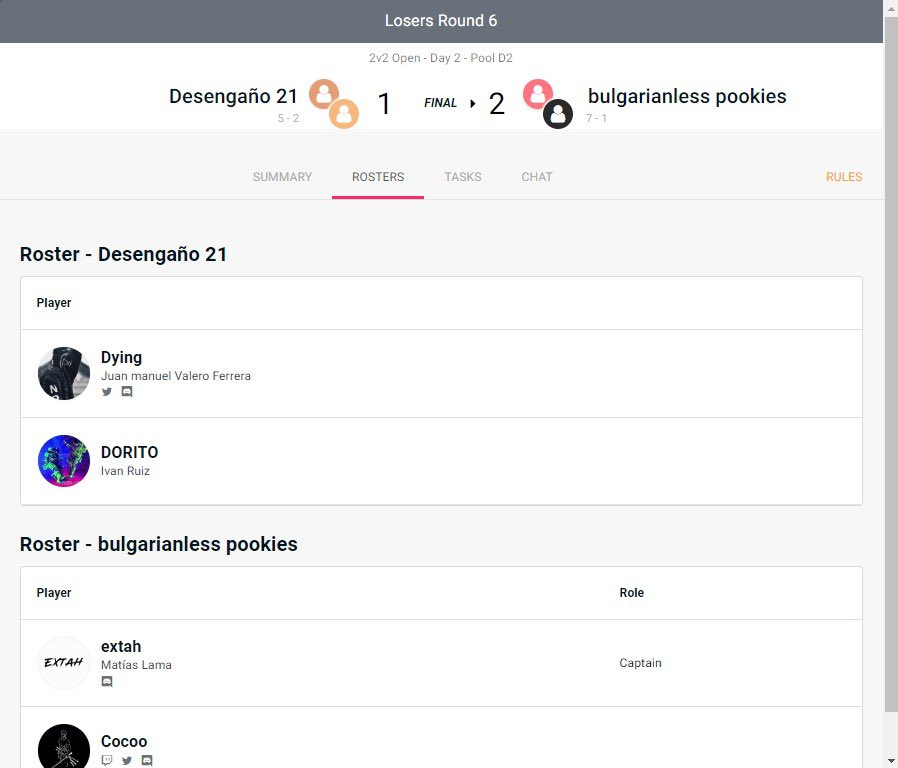Open player extah's profile name
This screenshot has width=898, height=768.
click(121, 647)
